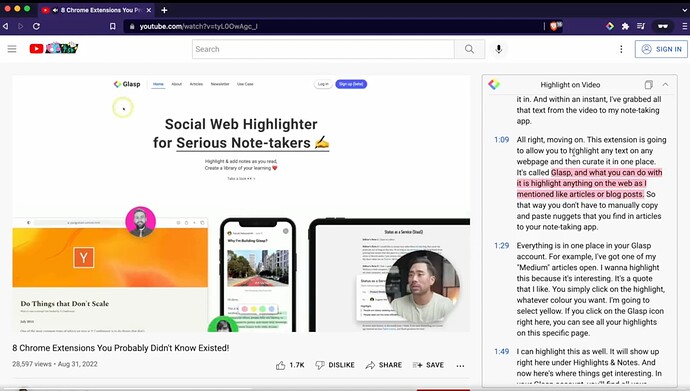Image resolution: width=690 pixels, height=391 pixels.
Task: Open the extensions puzzle icon
Action: [625, 26]
